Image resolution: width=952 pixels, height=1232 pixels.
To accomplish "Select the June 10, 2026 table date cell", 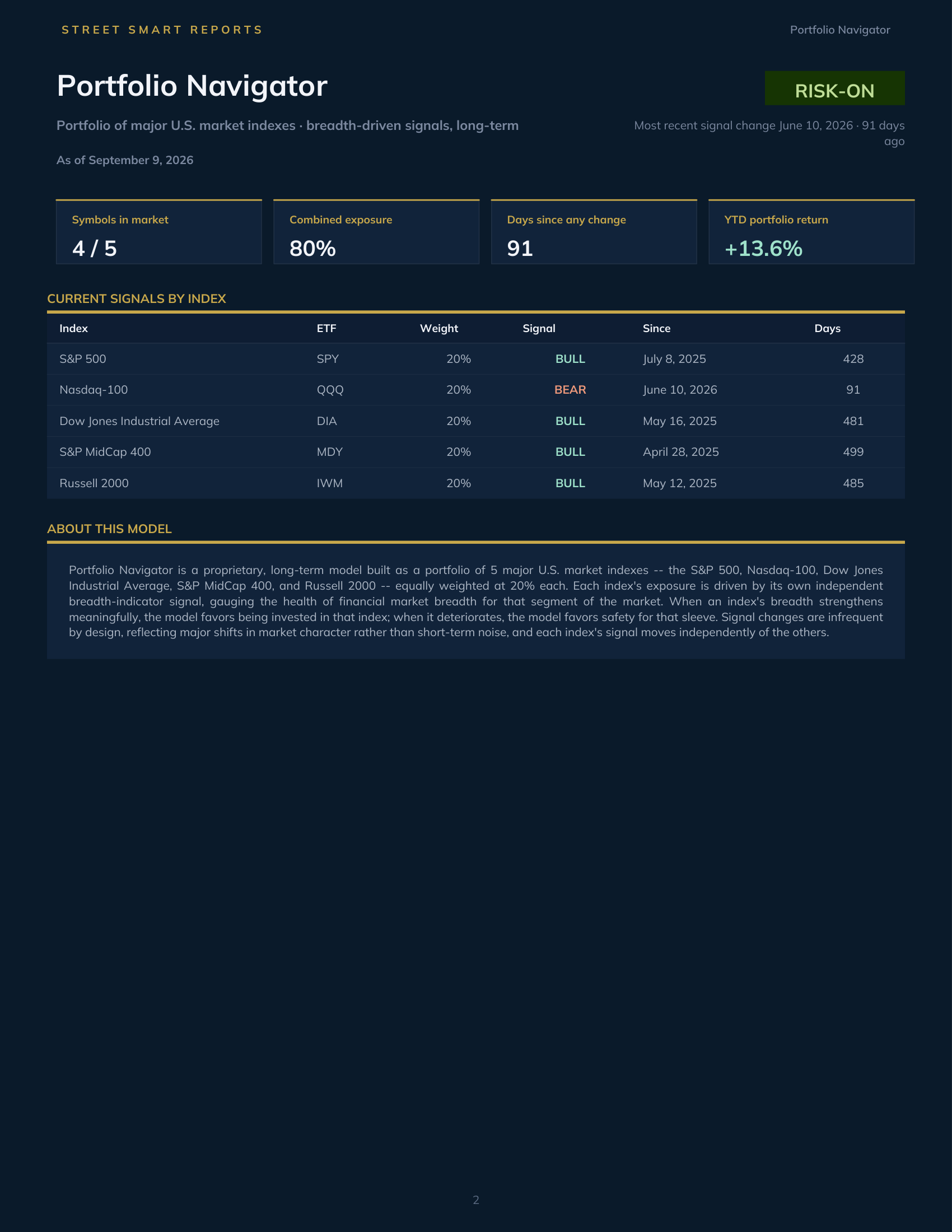I will click(680, 390).
